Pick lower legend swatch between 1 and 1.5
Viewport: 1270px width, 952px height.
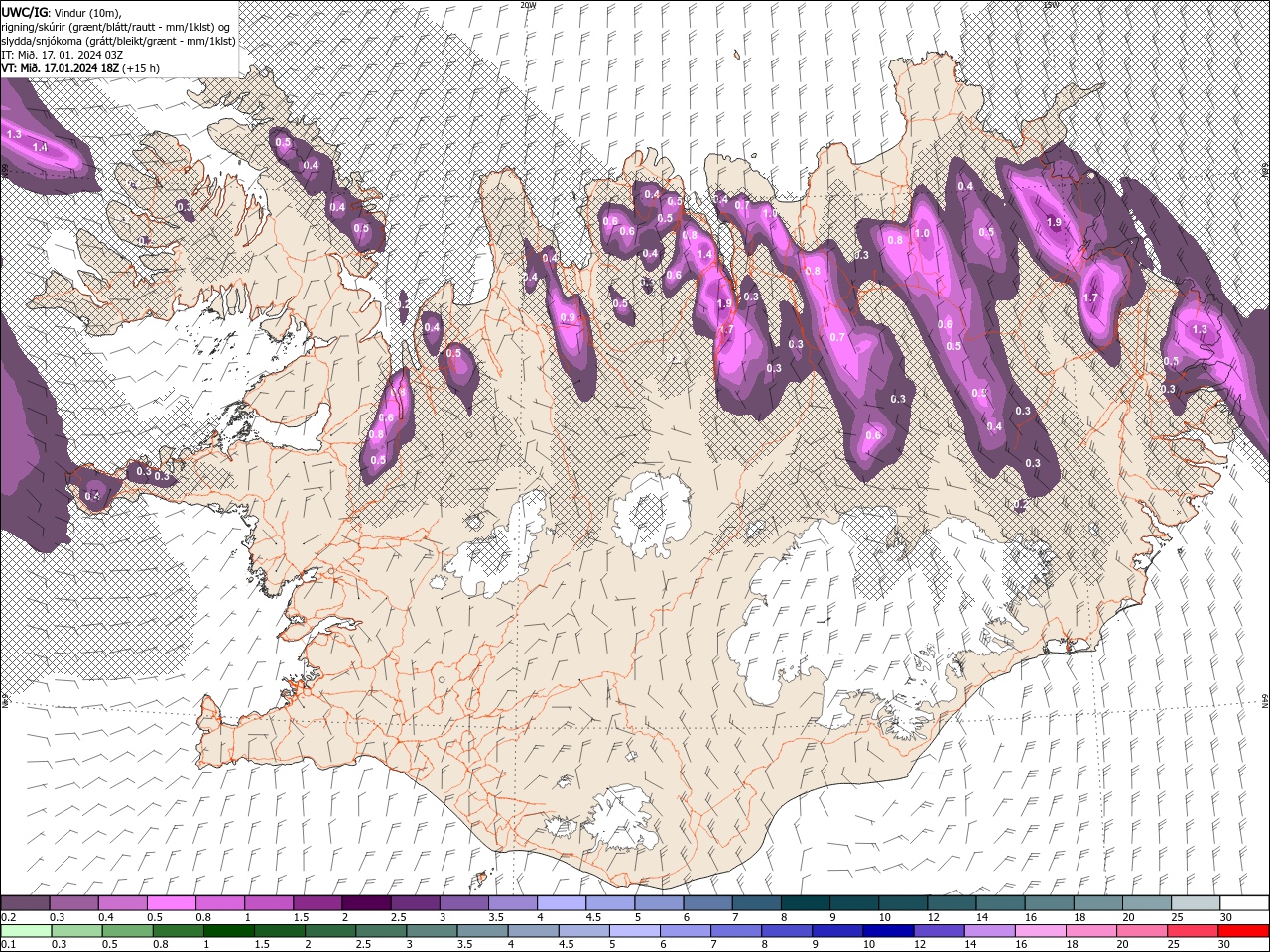[228, 931]
